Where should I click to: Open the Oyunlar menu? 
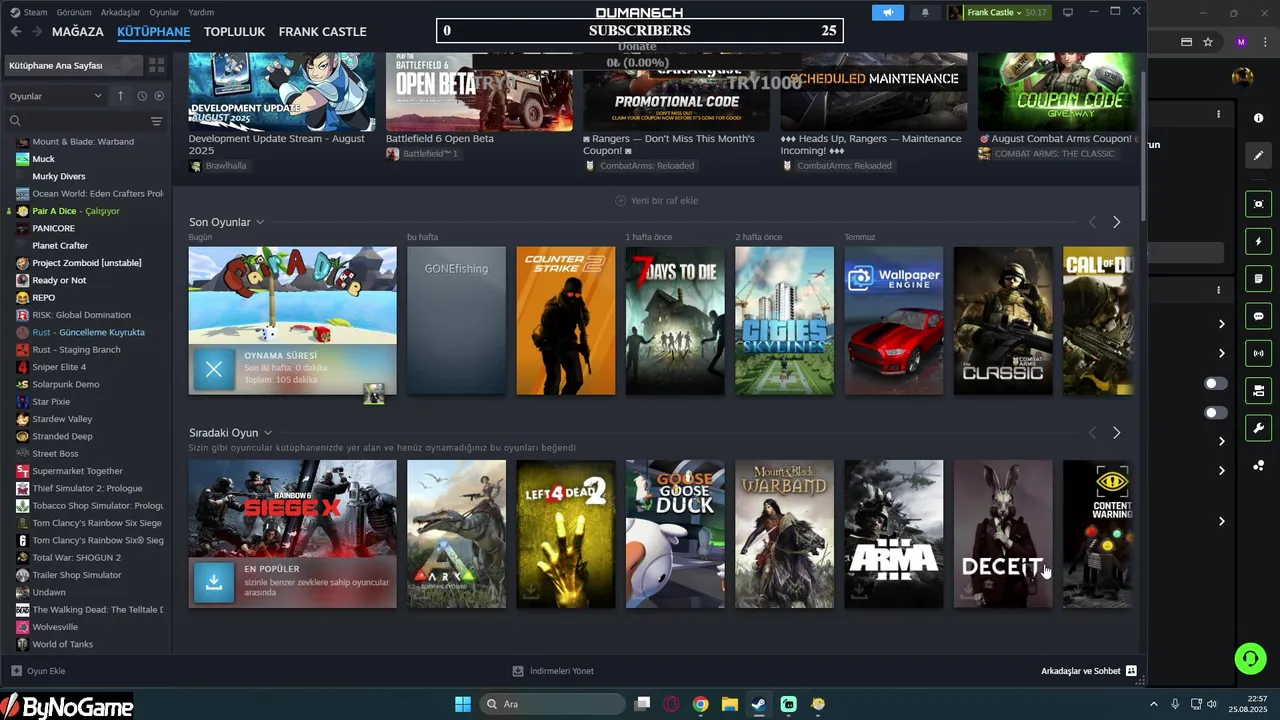(165, 12)
